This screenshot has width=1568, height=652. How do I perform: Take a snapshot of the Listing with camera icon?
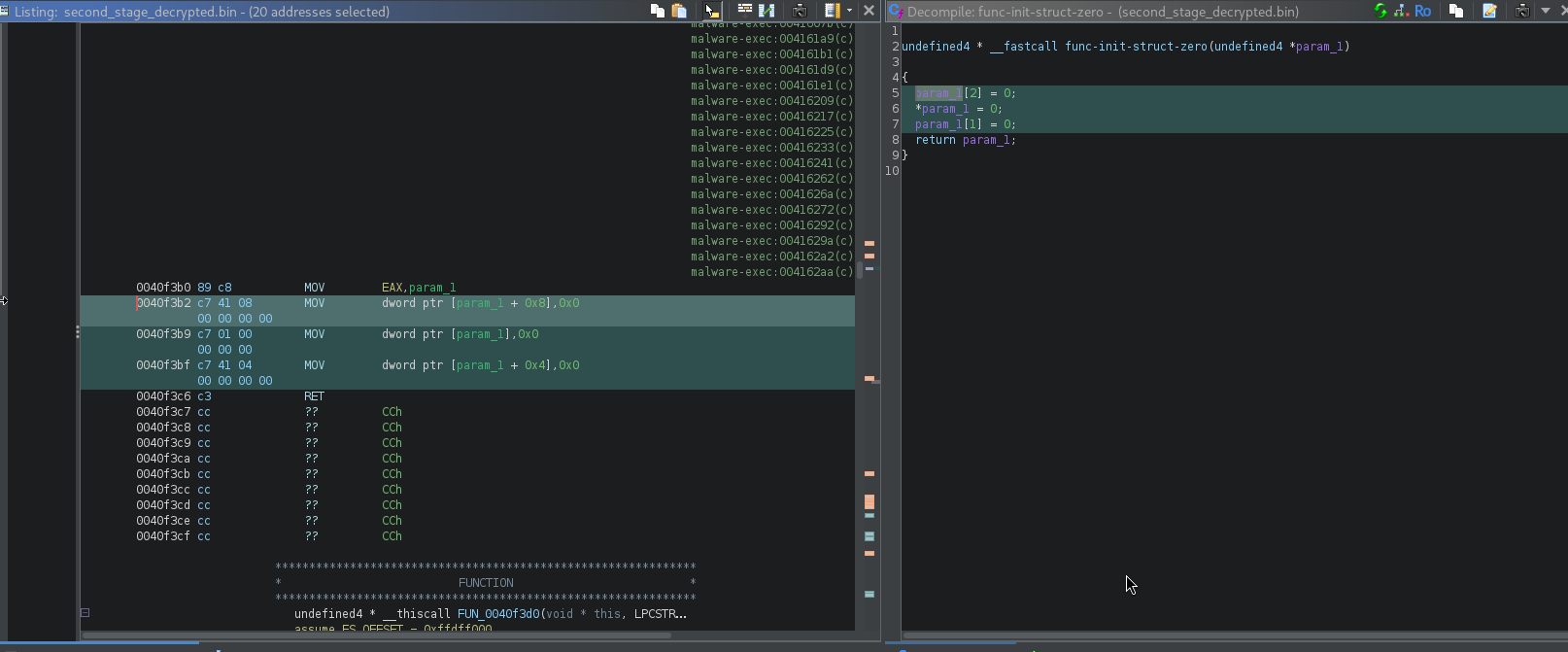[x=800, y=11]
